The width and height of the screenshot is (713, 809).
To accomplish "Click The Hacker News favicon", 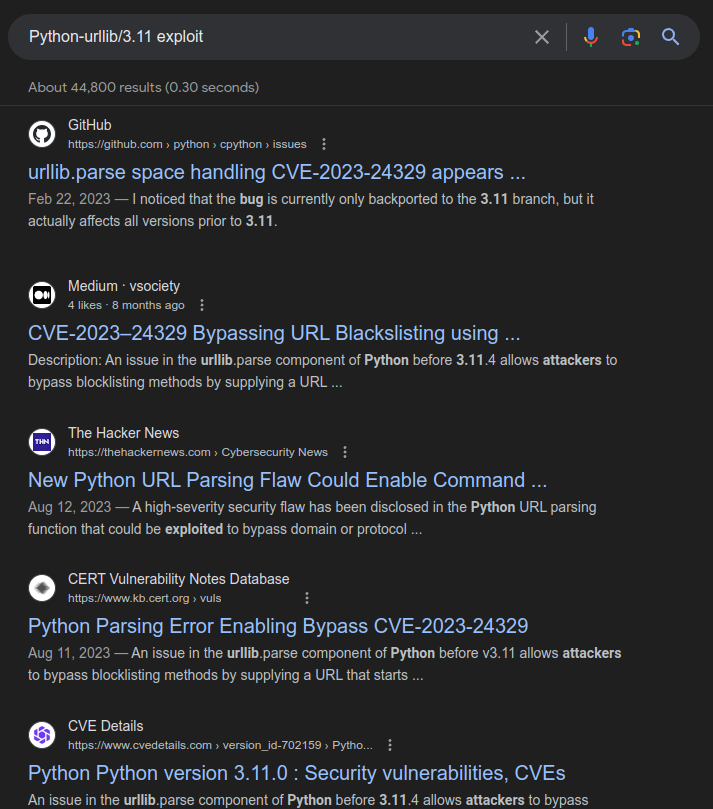I will click(42, 442).
